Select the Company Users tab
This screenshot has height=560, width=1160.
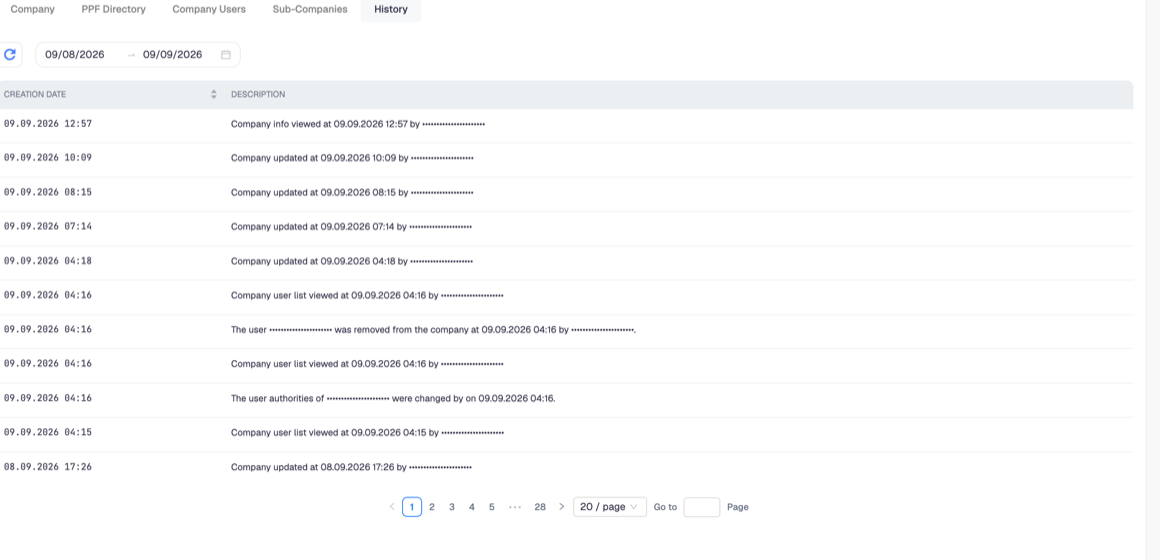click(209, 10)
